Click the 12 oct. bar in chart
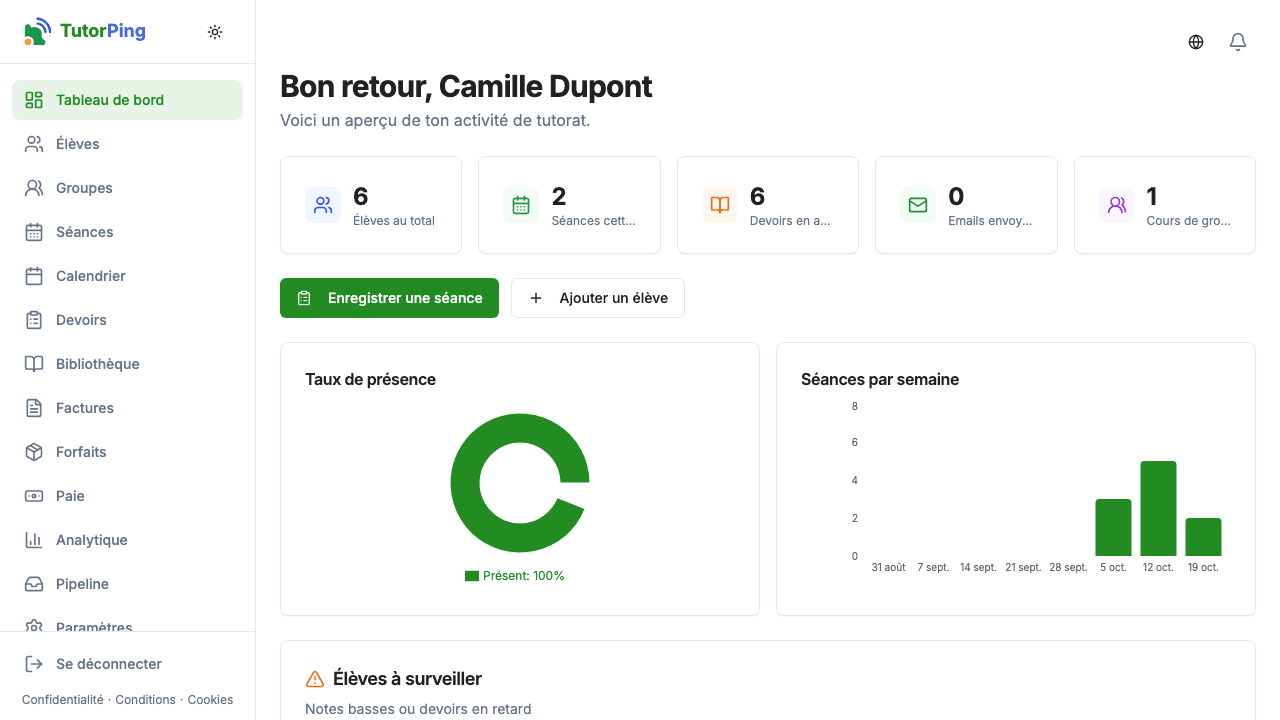 [1158, 508]
